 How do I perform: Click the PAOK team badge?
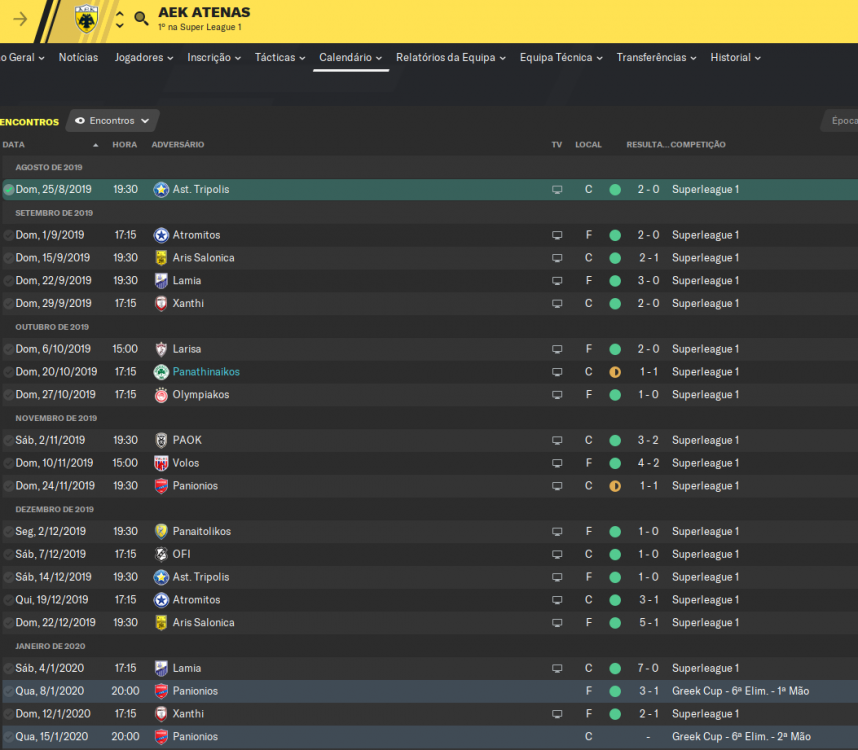click(161, 440)
